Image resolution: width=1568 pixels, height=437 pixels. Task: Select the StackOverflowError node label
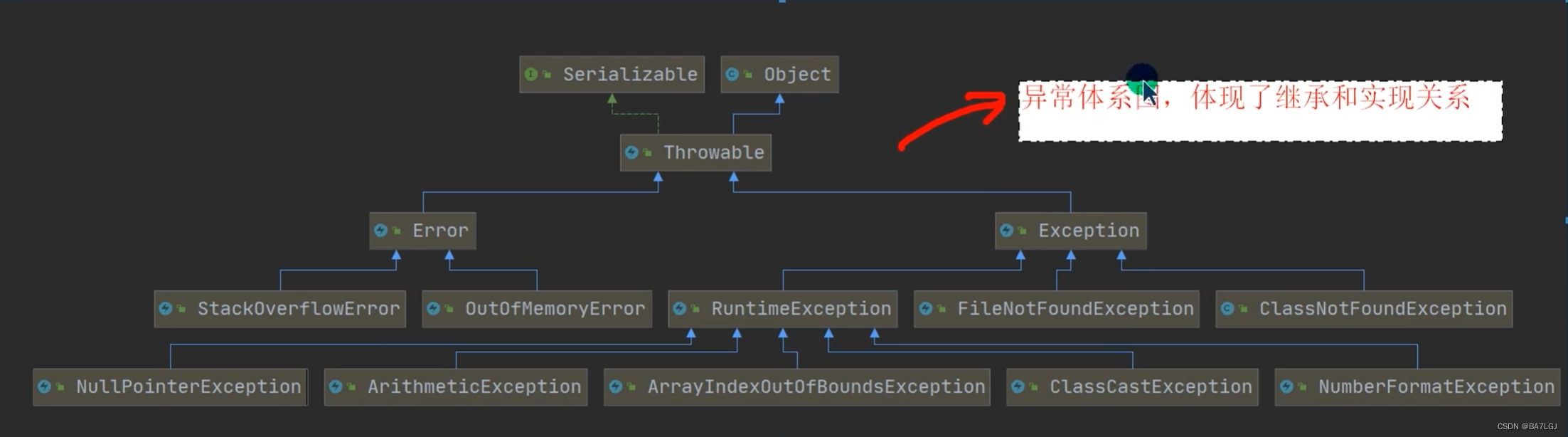(299, 309)
